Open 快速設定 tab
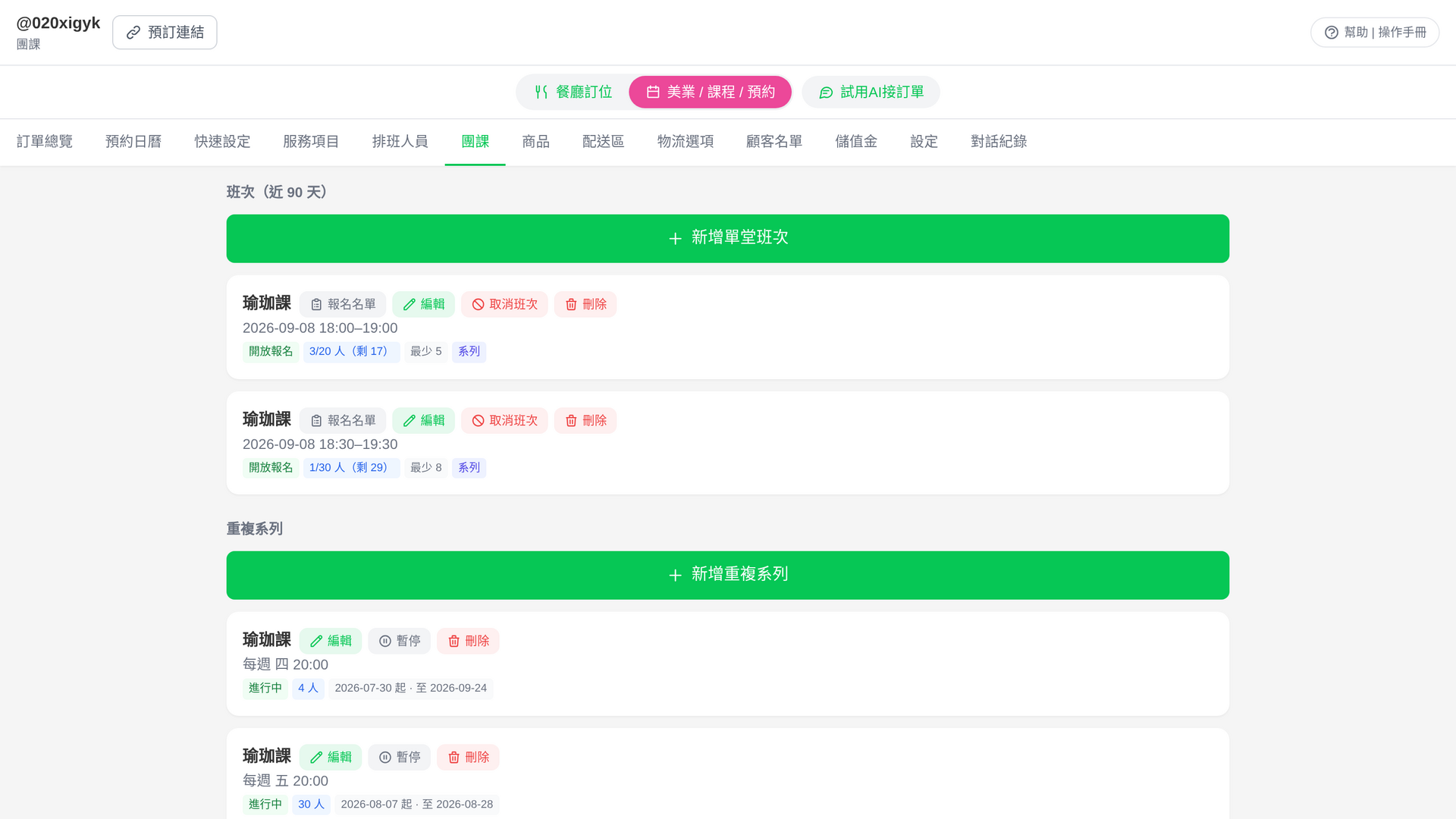This screenshot has height=819, width=1456. (222, 142)
